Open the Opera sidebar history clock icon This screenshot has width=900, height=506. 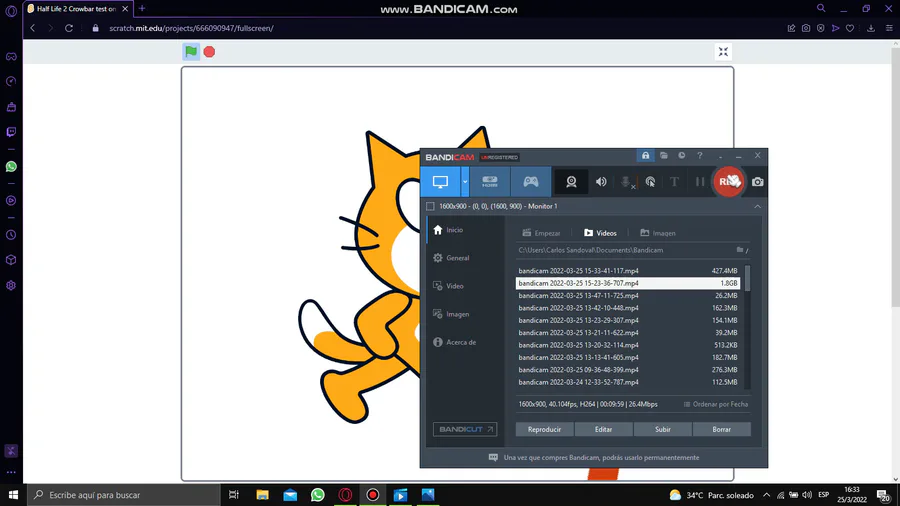click(11, 235)
